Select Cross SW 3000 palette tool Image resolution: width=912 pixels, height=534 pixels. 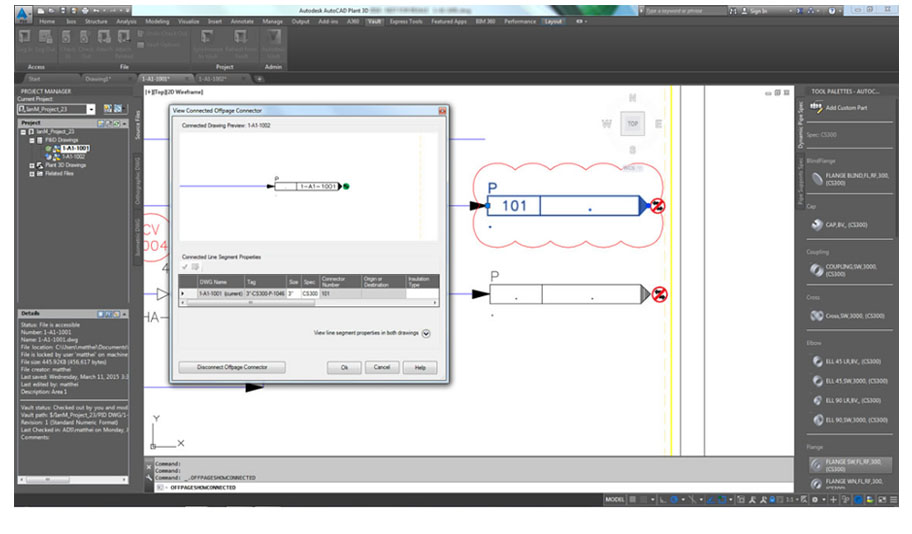tap(847, 316)
